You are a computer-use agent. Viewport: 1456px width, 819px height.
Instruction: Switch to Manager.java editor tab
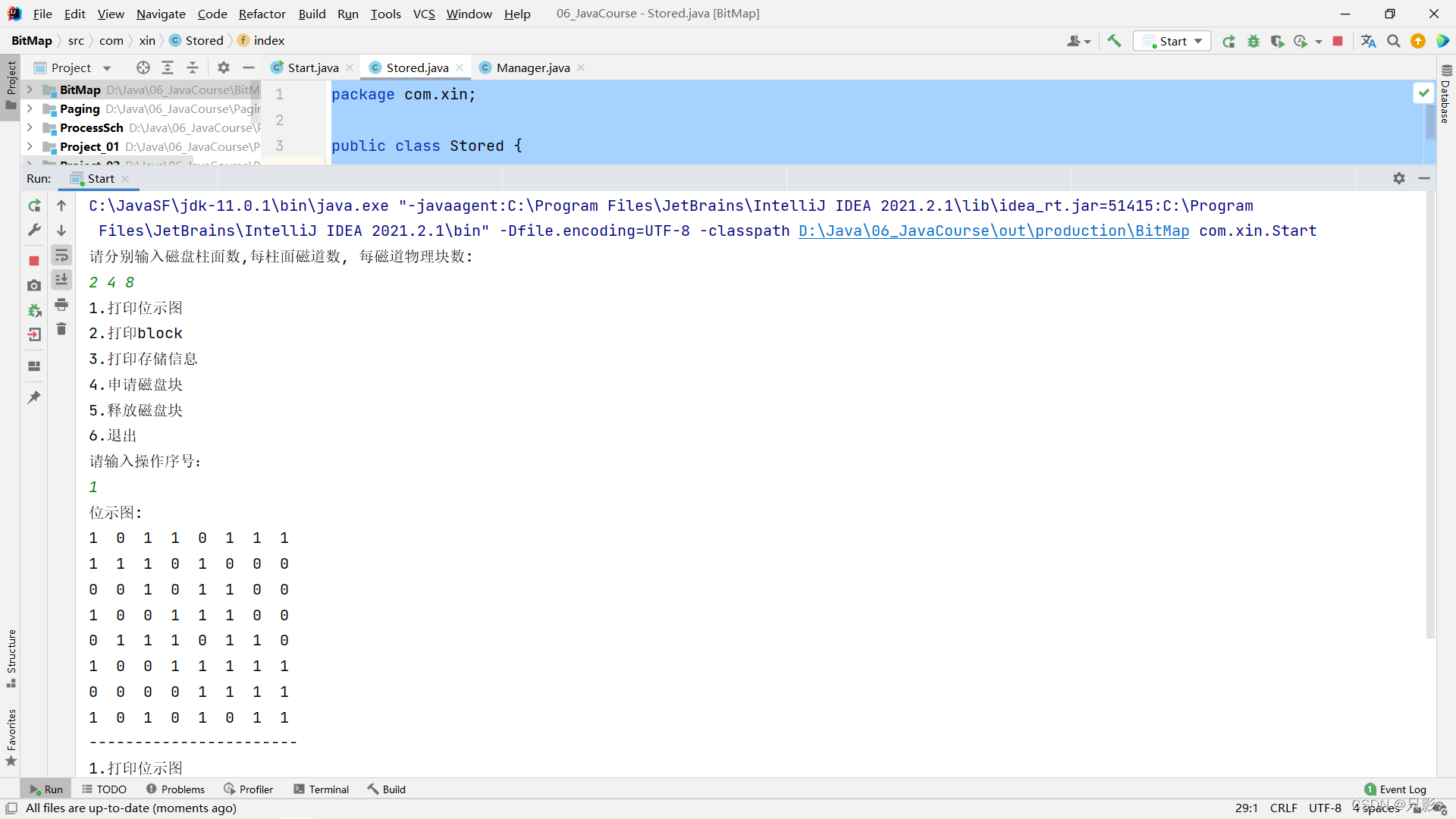(533, 67)
